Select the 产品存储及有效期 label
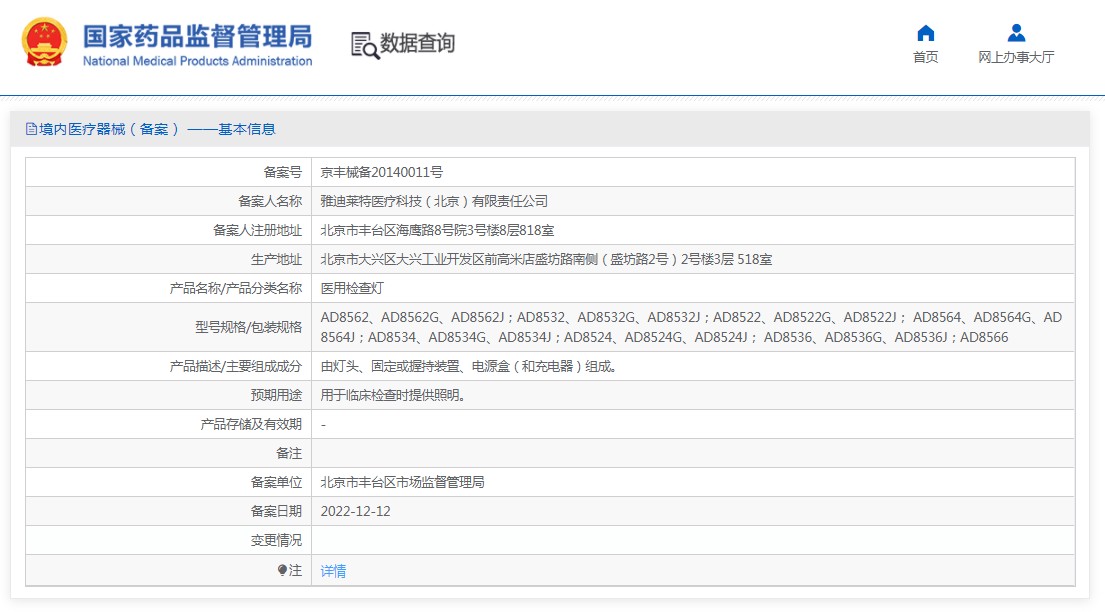1105x612 pixels. tap(251, 424)
